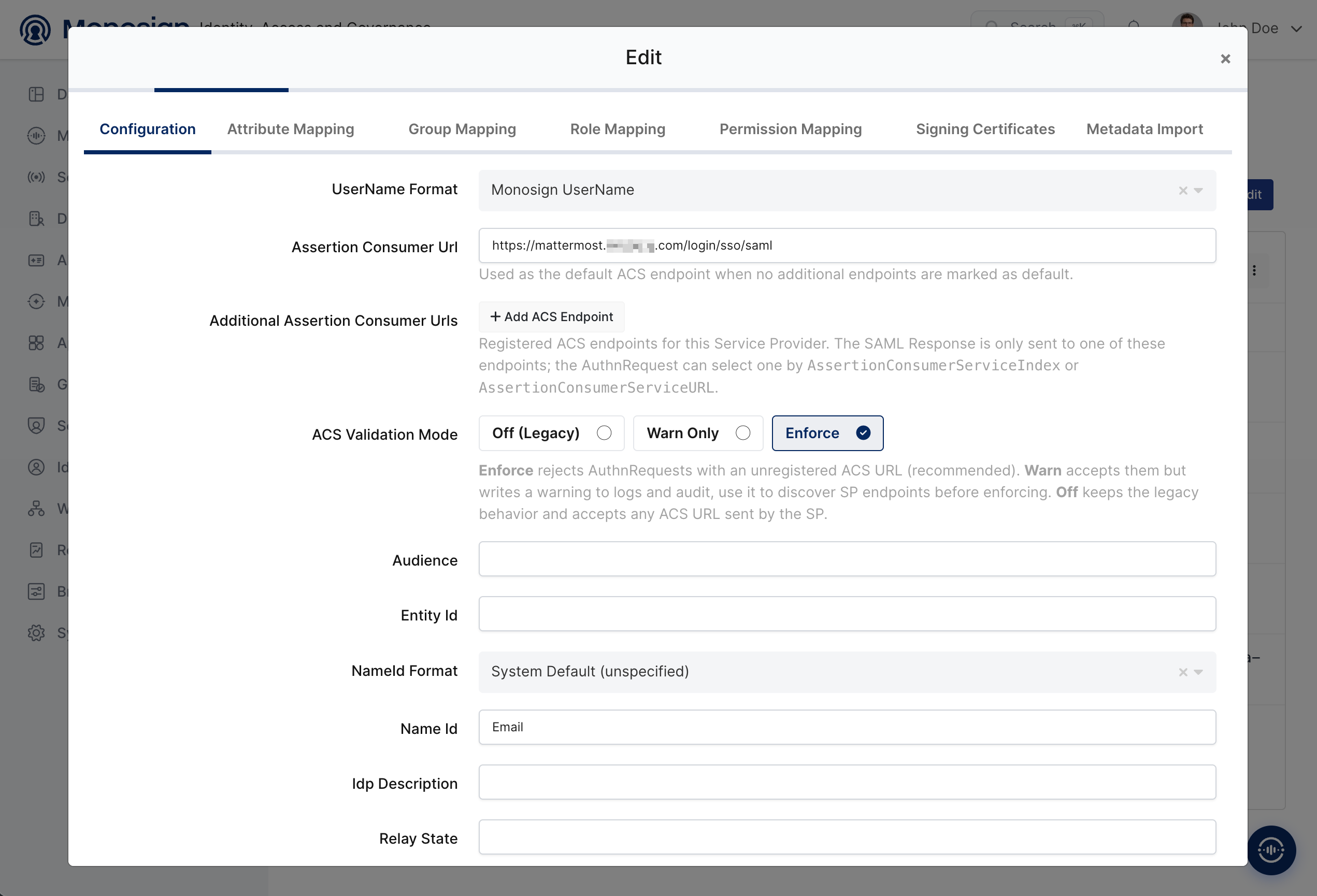Open the Dashboard icon in the sidebar

pyautogui.click(x=36, y=94)
